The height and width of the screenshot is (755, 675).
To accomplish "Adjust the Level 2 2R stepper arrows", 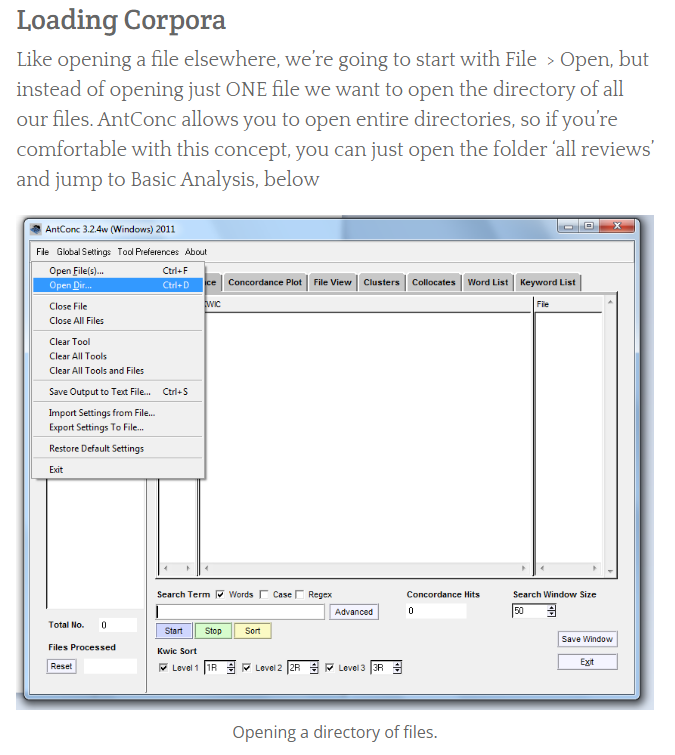I will click(314, 667).
